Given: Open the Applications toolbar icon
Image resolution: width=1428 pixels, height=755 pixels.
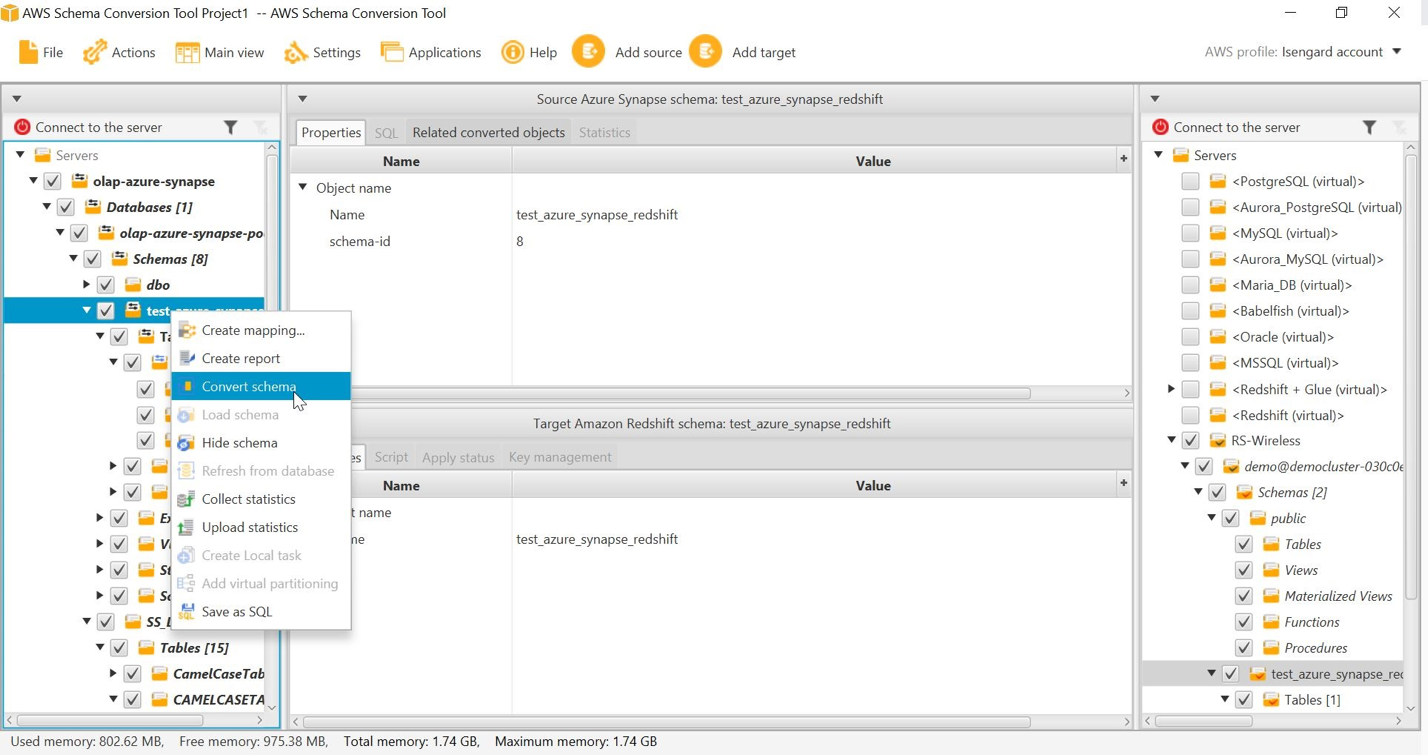Looking at the screenshot, I should 391,52.
